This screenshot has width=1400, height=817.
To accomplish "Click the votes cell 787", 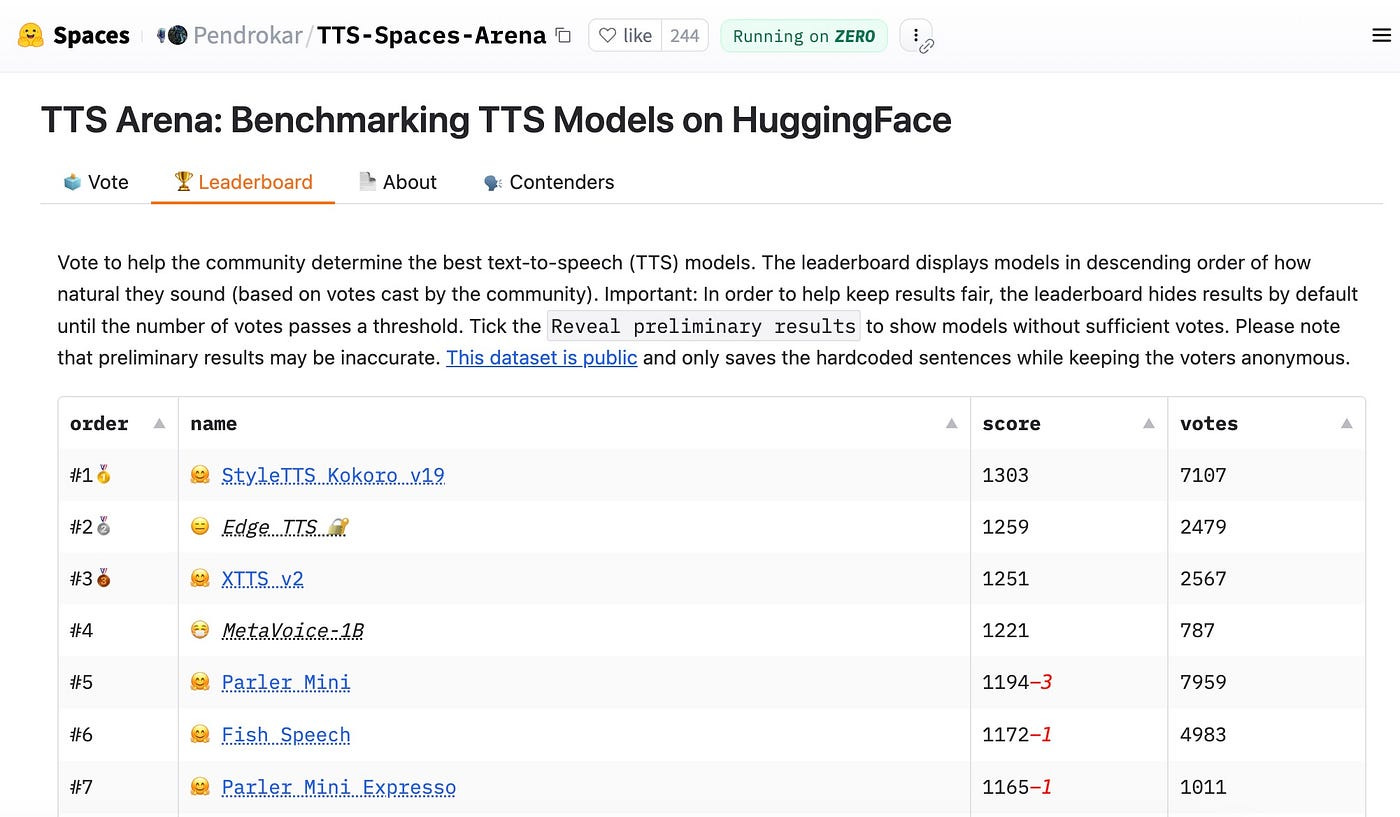I will click(x=1267, y=631).
